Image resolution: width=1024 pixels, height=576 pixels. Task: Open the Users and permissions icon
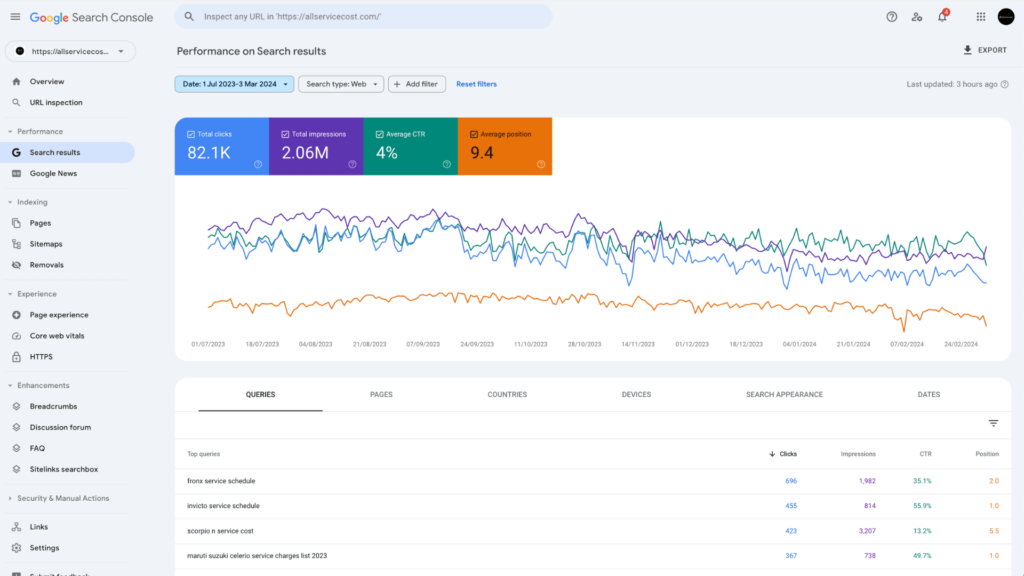coord(917,17)
